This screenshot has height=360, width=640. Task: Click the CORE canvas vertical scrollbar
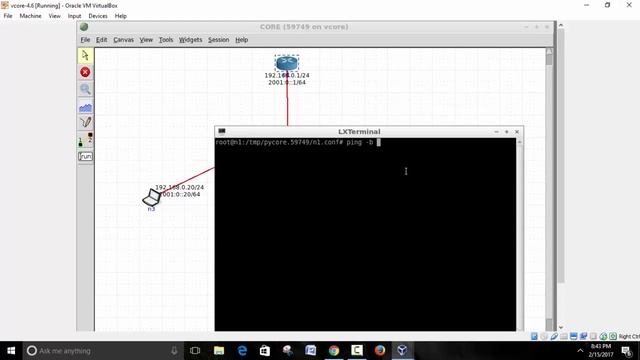pos(549,190)
